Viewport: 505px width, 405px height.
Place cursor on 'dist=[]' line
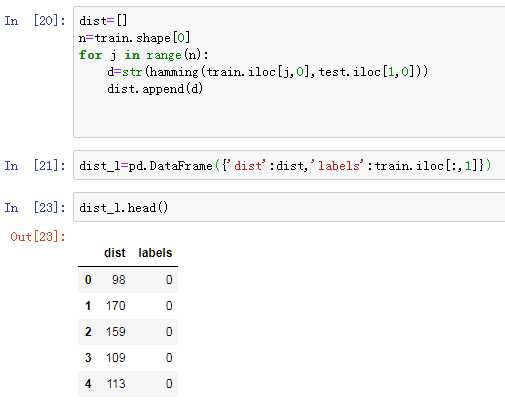point(103,21)
